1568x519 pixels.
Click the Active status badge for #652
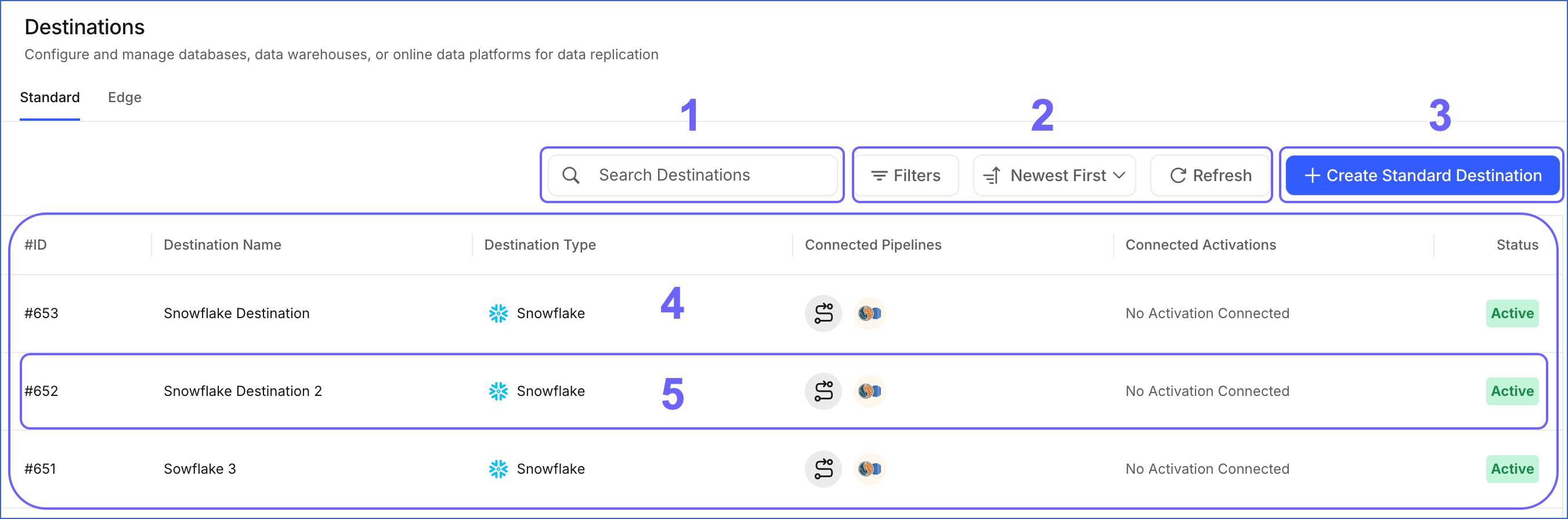pos(1512,391)
